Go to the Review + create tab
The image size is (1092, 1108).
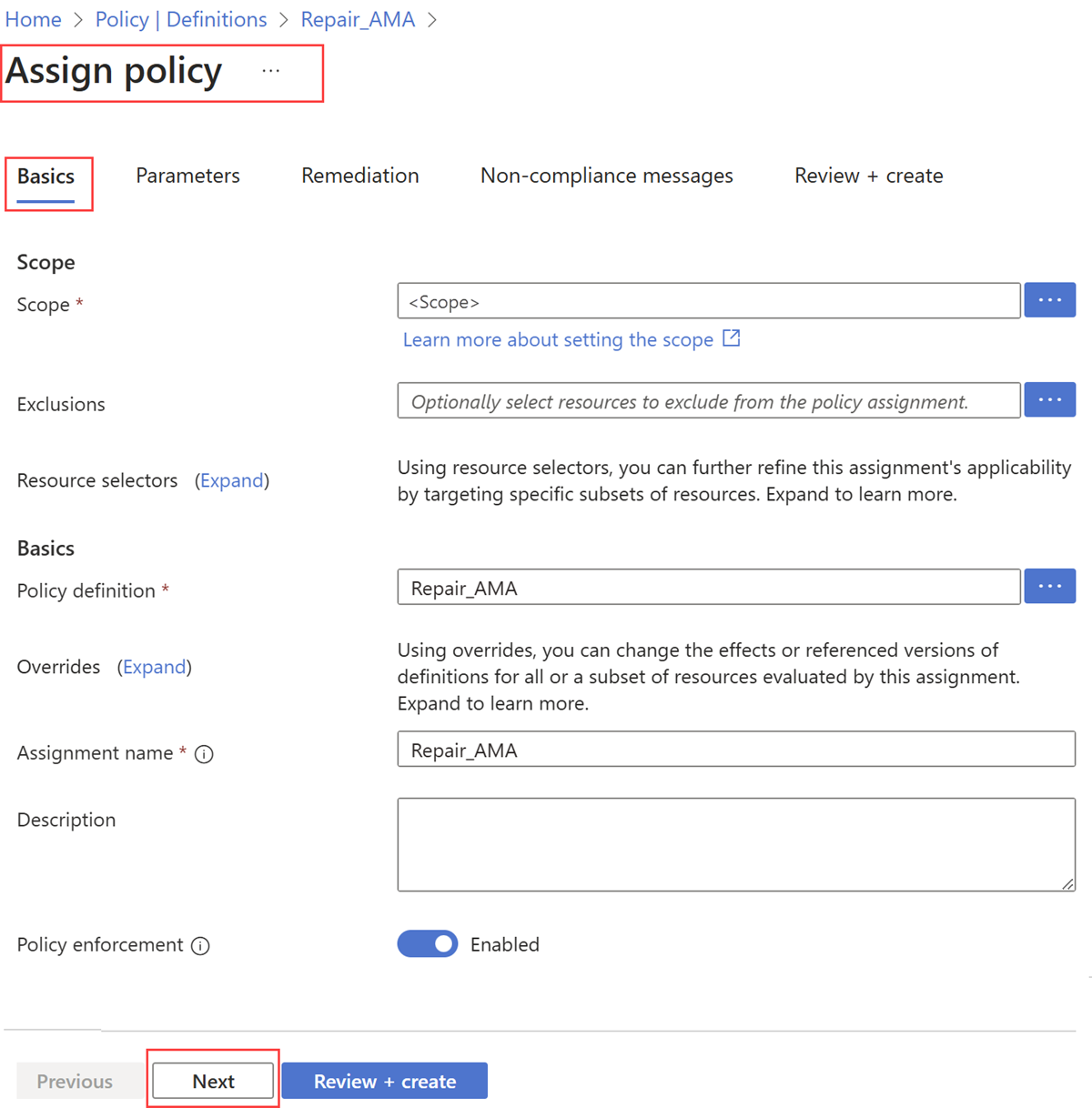(868, 176)
